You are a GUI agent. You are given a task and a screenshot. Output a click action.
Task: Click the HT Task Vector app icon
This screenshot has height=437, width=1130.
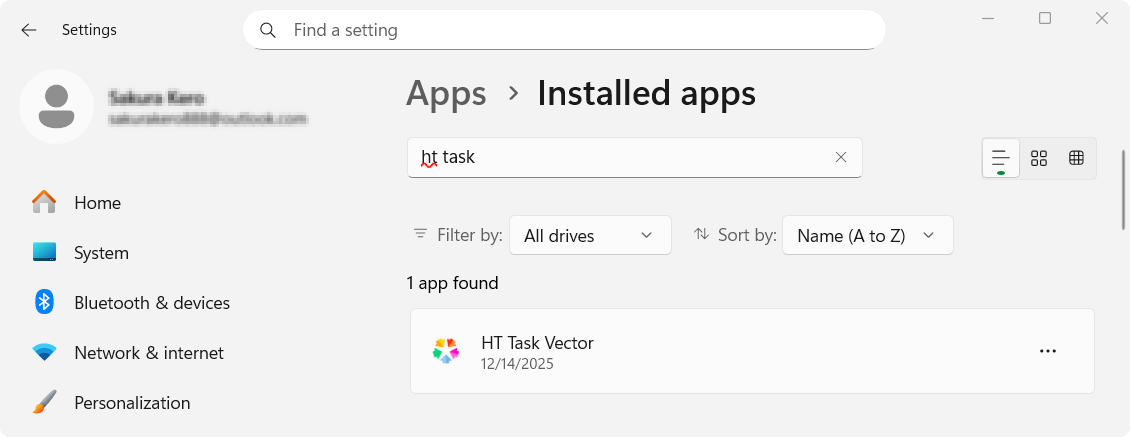pyautogui.click(x=446, y=351)
